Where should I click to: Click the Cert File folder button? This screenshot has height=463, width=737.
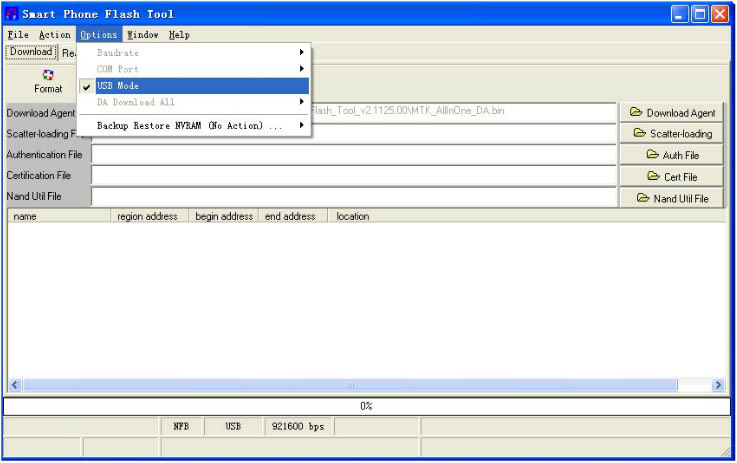pyautogui.click(x=673, y=177)
